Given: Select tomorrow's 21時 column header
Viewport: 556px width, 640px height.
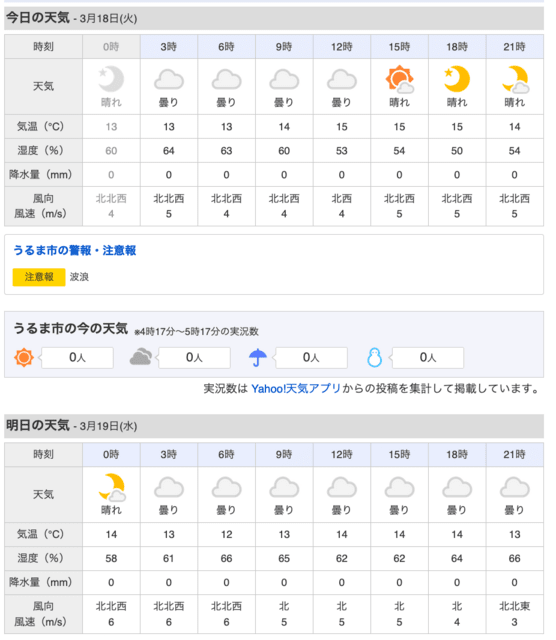Looking at the screenshot, I should pyautogui.click(x=515, y=454).
